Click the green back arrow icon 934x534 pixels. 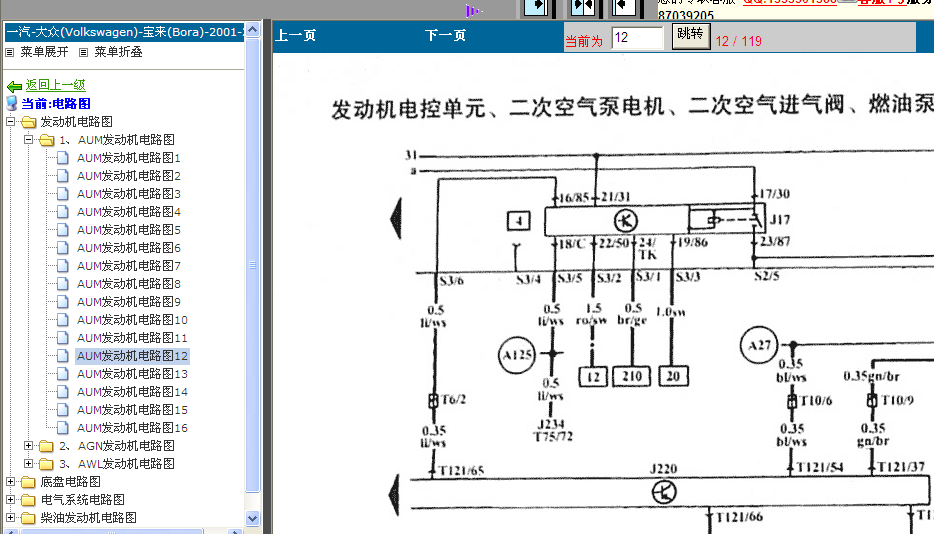[x=14, y=86]
